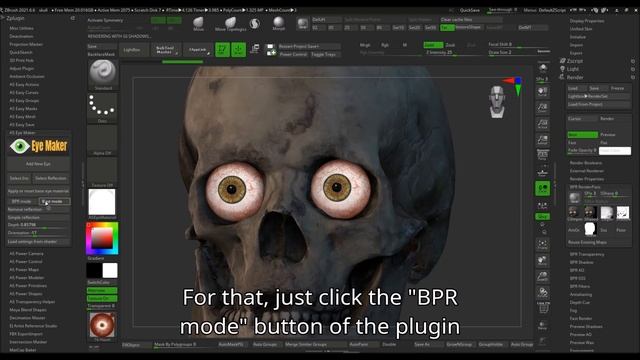Select the eye tool thumbnail at bottom left
This screenshot has width=640, height=360.
click(x=102, y=325)
